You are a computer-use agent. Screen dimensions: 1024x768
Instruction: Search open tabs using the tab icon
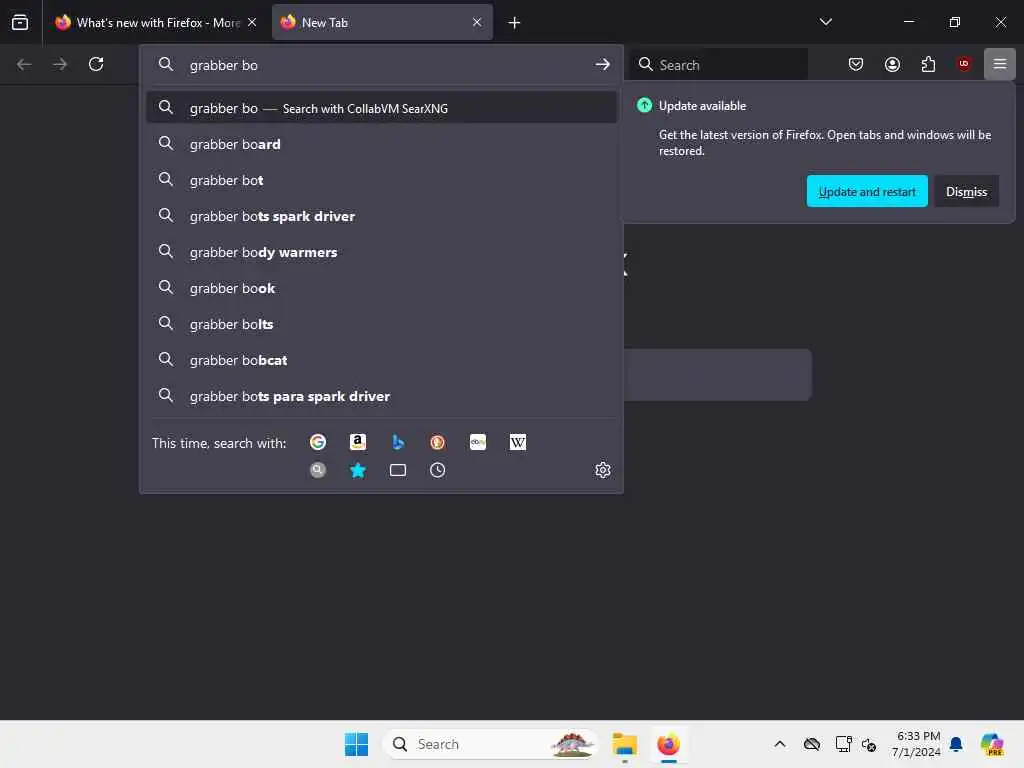[x=398, y=470]
